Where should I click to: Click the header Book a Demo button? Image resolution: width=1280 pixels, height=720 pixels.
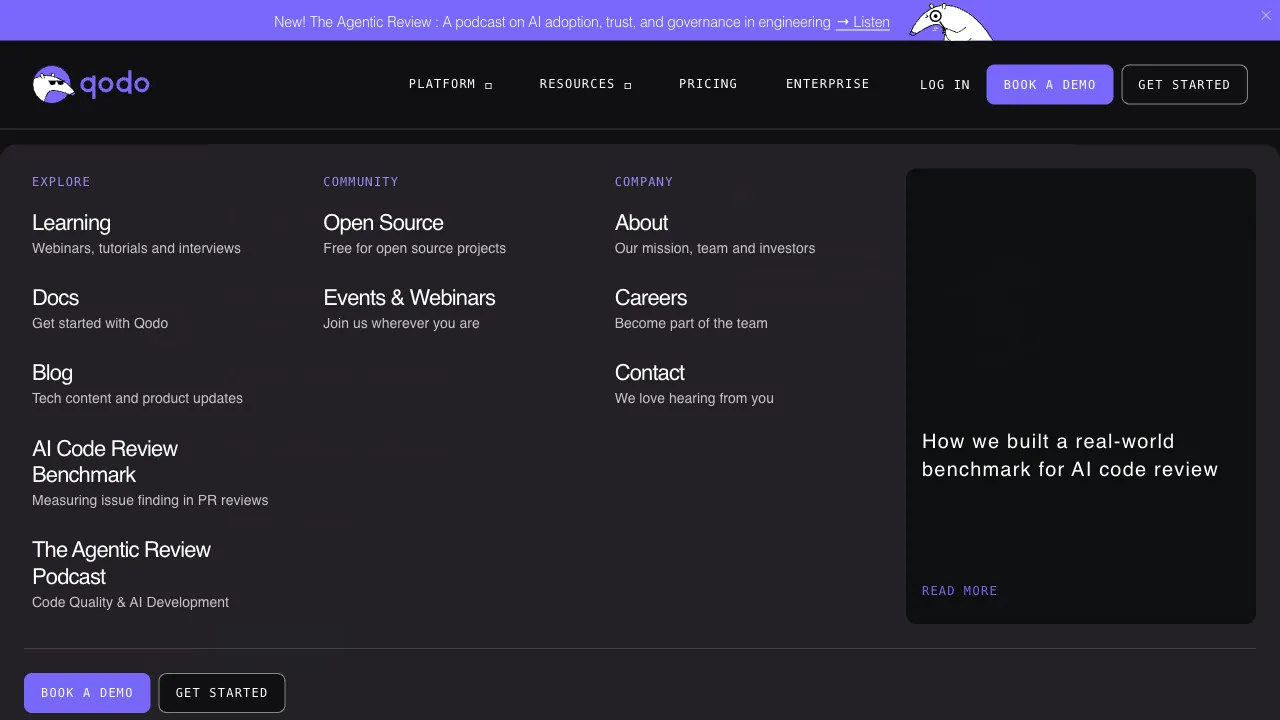click(x=1050, y=85)
